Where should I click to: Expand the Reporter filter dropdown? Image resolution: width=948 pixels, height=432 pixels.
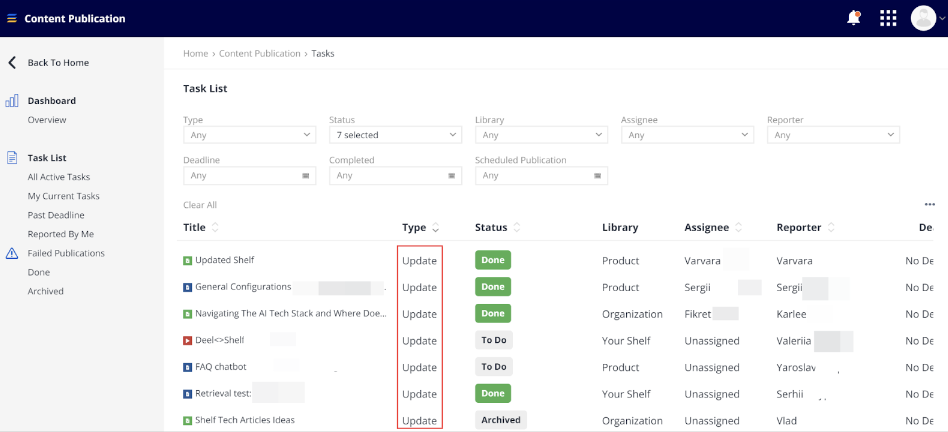point(833,135)
